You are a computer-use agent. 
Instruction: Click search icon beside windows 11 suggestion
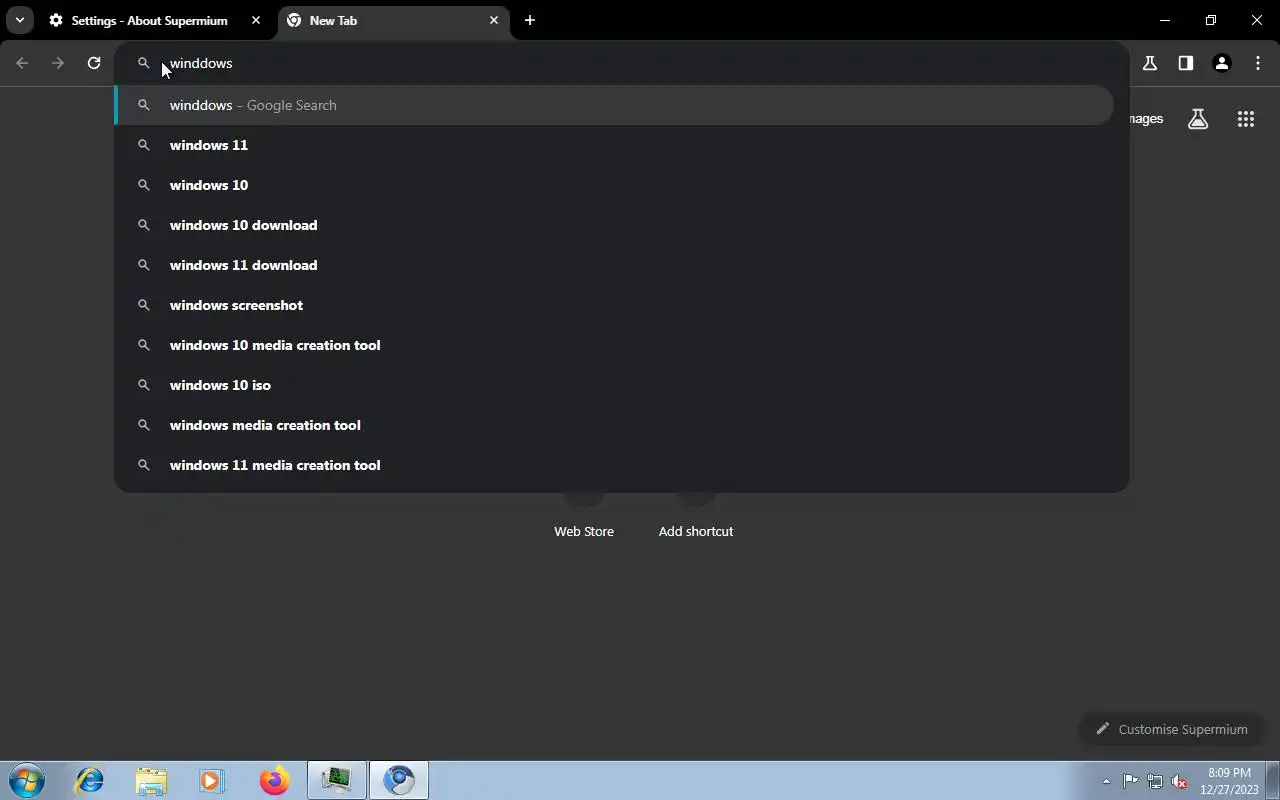click(144, 145)
